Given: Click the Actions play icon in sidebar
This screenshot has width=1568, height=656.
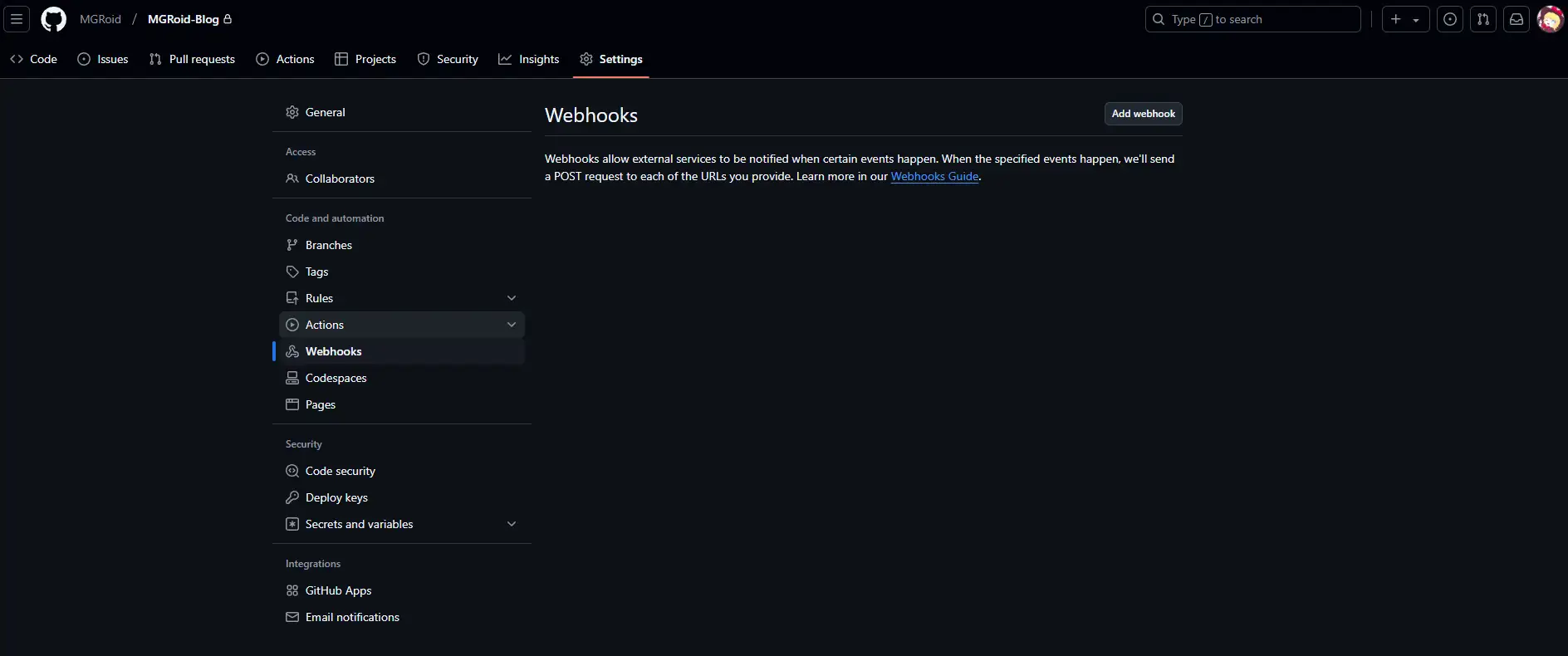Looking at the screenshot, I should coord(292,325).
